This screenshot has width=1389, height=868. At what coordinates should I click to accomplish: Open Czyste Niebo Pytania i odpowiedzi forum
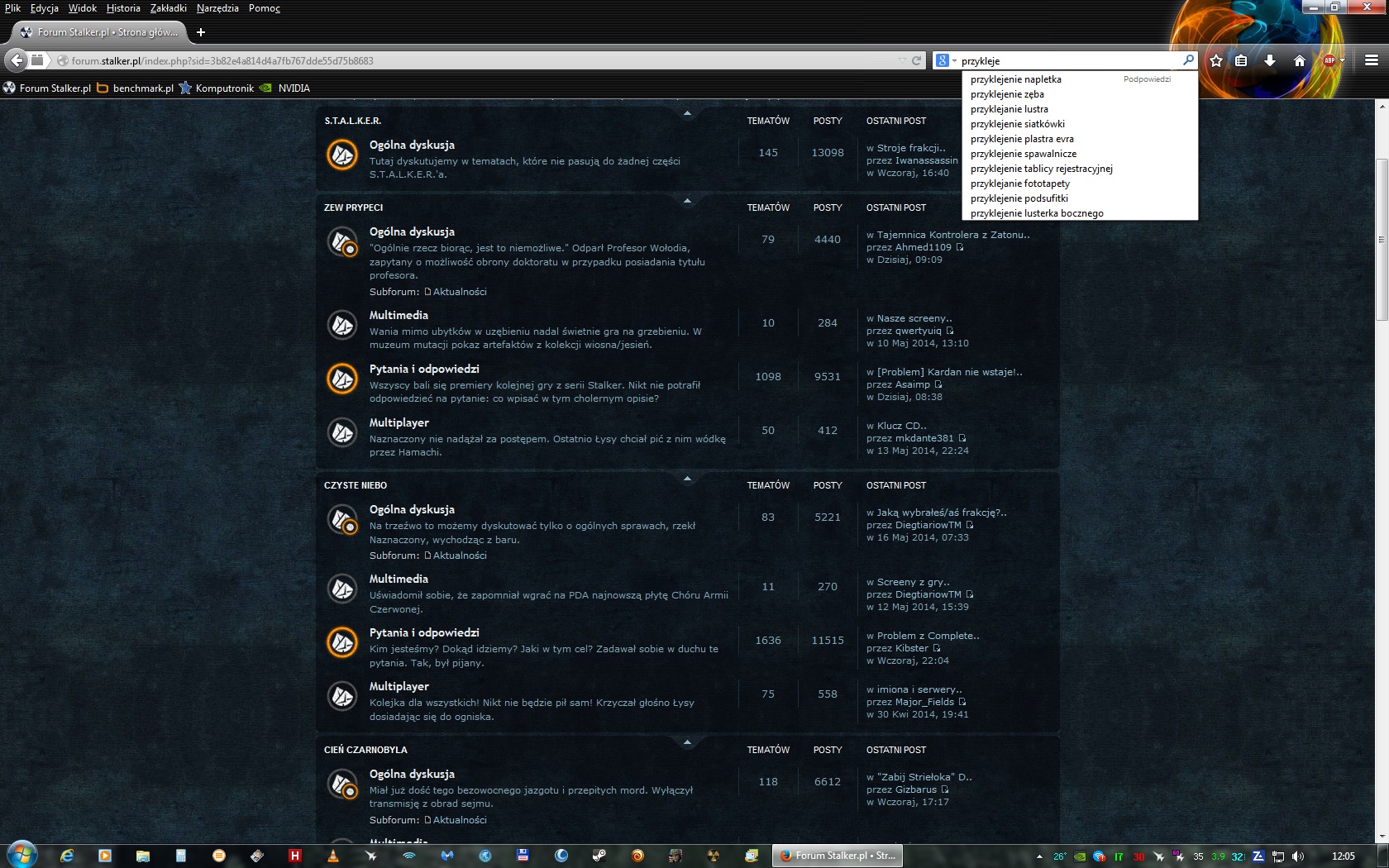point(424,632)
